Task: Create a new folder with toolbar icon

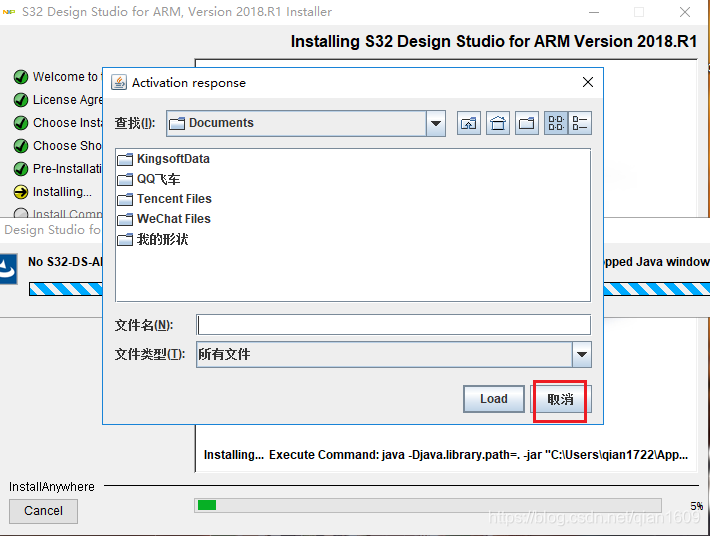Action: [527, 123]
